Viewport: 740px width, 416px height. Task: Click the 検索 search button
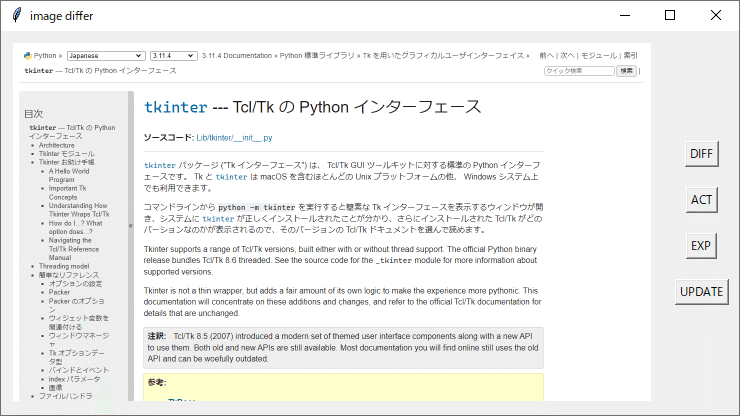(626, 71)
